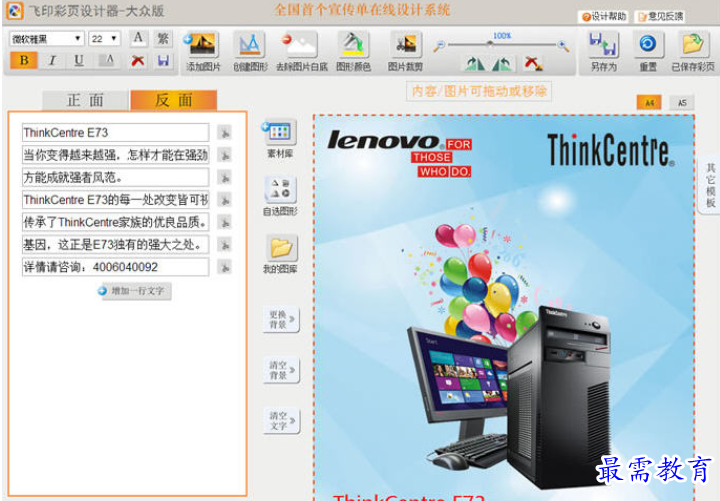Click the 传承了ThinkCentre家族 text field
Screen dimensions: 720x501
pos(116,222)
